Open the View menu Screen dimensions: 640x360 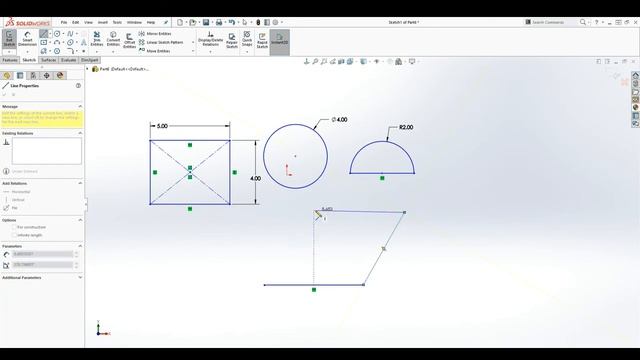(88, 22)
